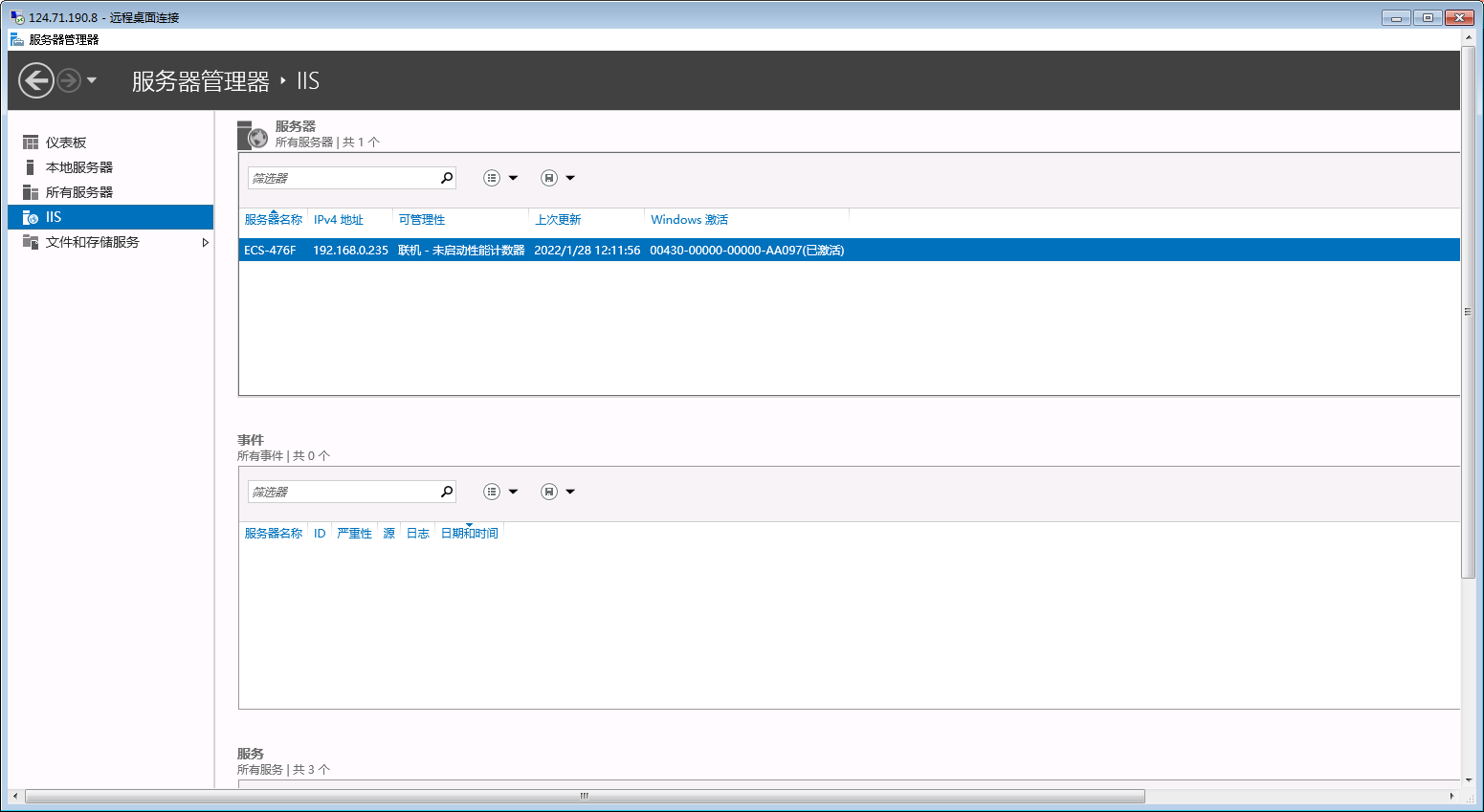Open the servers save-query dropdown arrow

coord(570,178)
